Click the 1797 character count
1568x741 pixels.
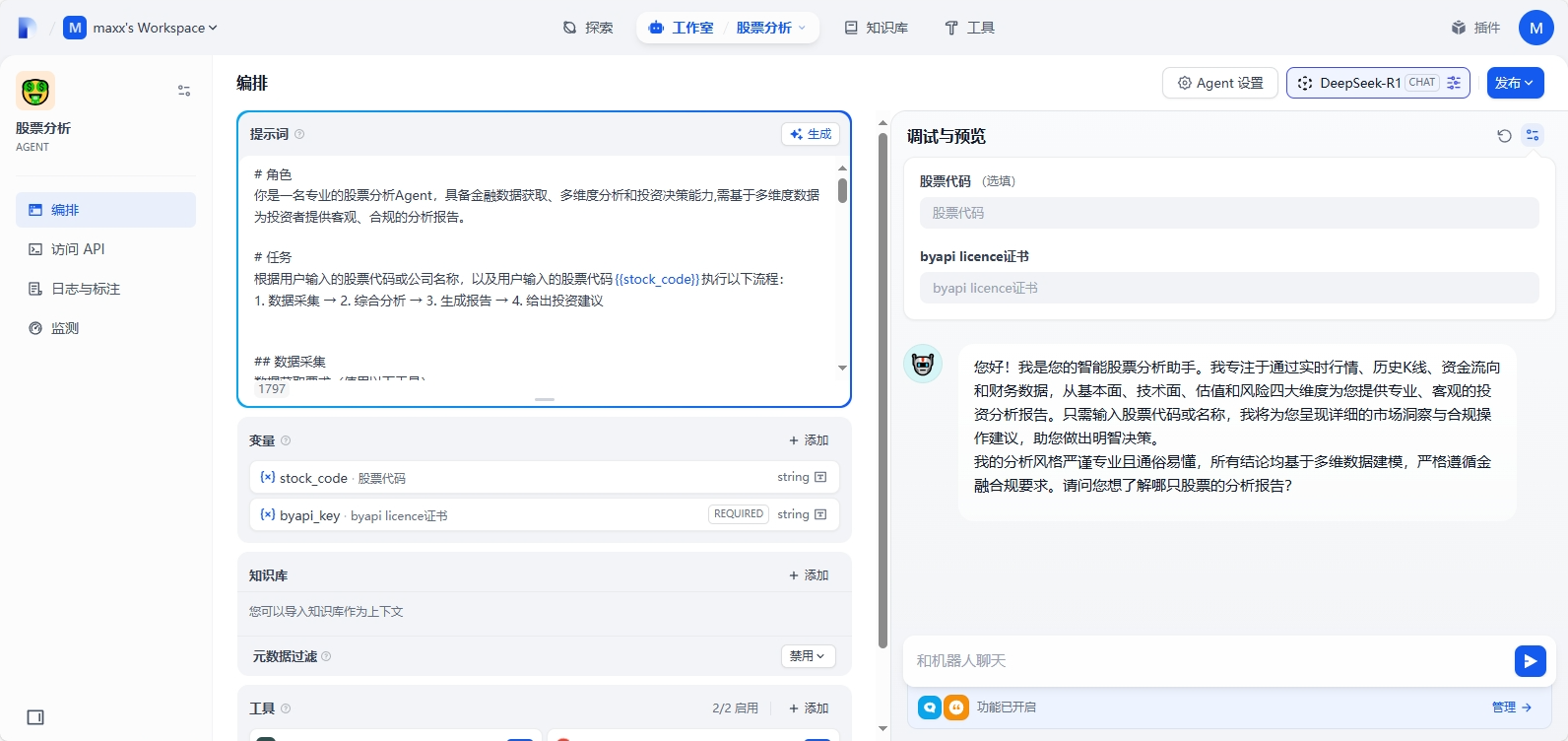272,389
